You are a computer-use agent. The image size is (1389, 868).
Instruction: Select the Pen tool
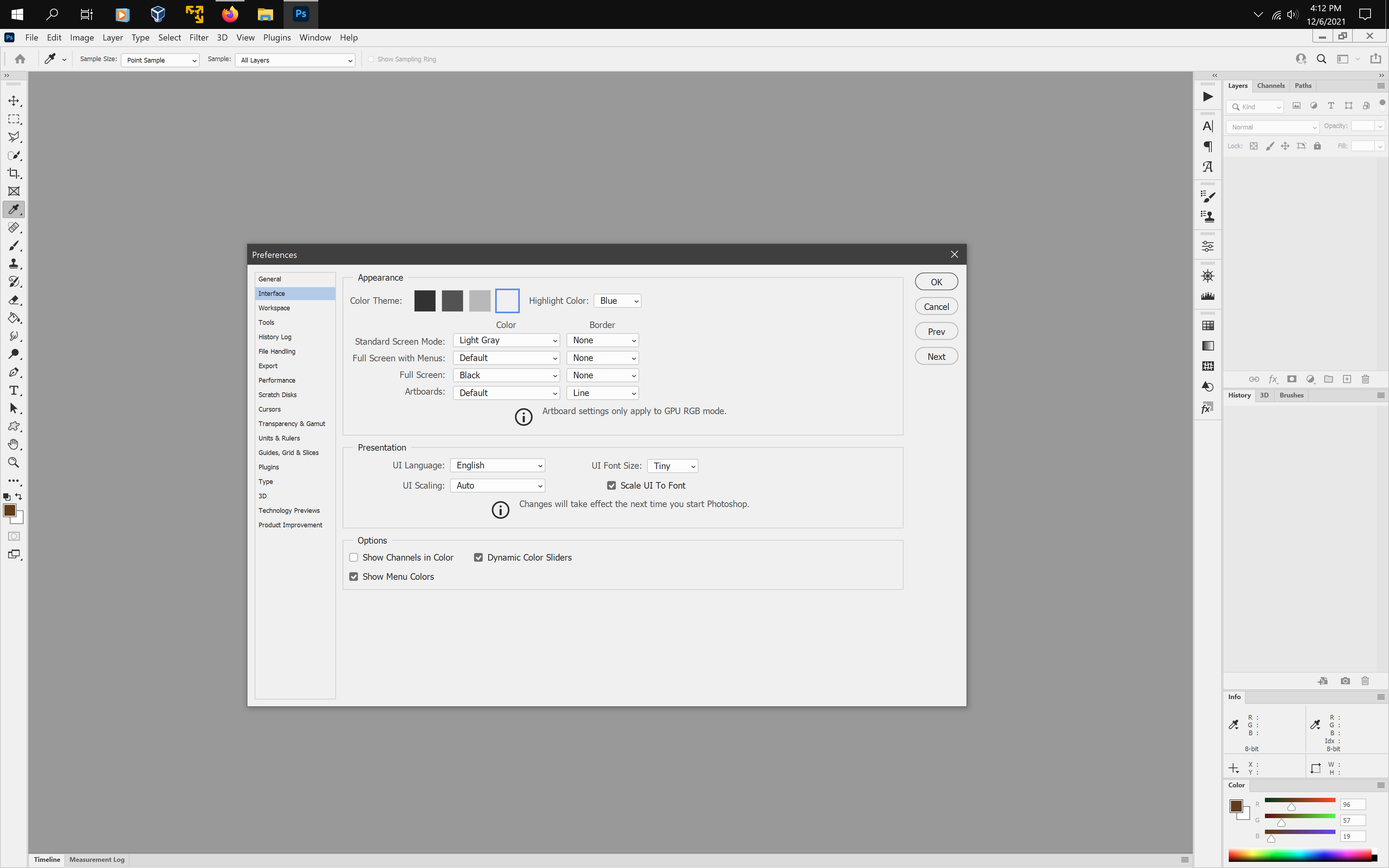point(14,372)
